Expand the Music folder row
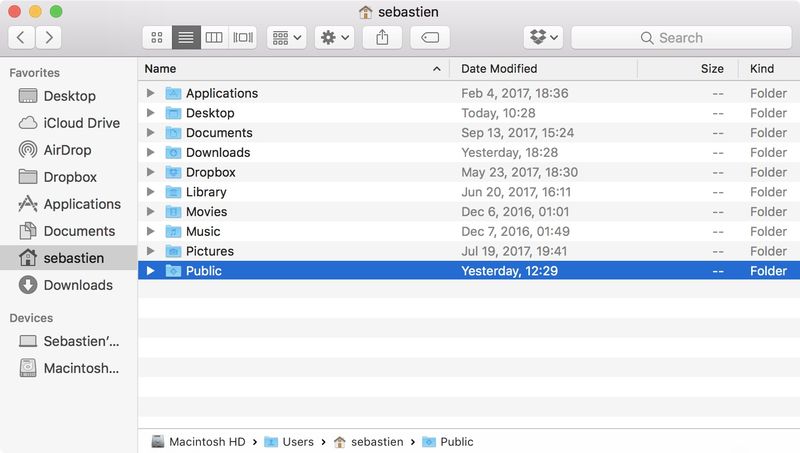800x453 pixels. (151, 231)
